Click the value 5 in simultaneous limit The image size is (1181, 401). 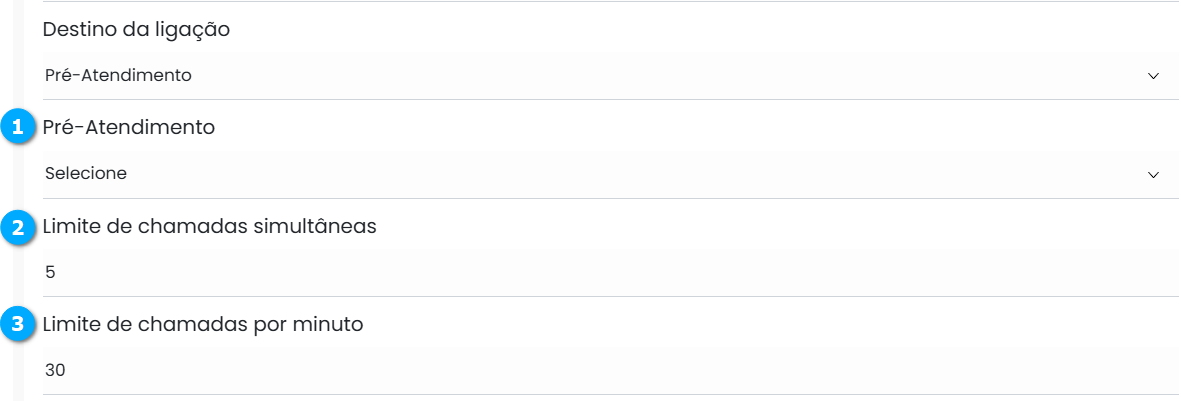click(x=50, y=272)
